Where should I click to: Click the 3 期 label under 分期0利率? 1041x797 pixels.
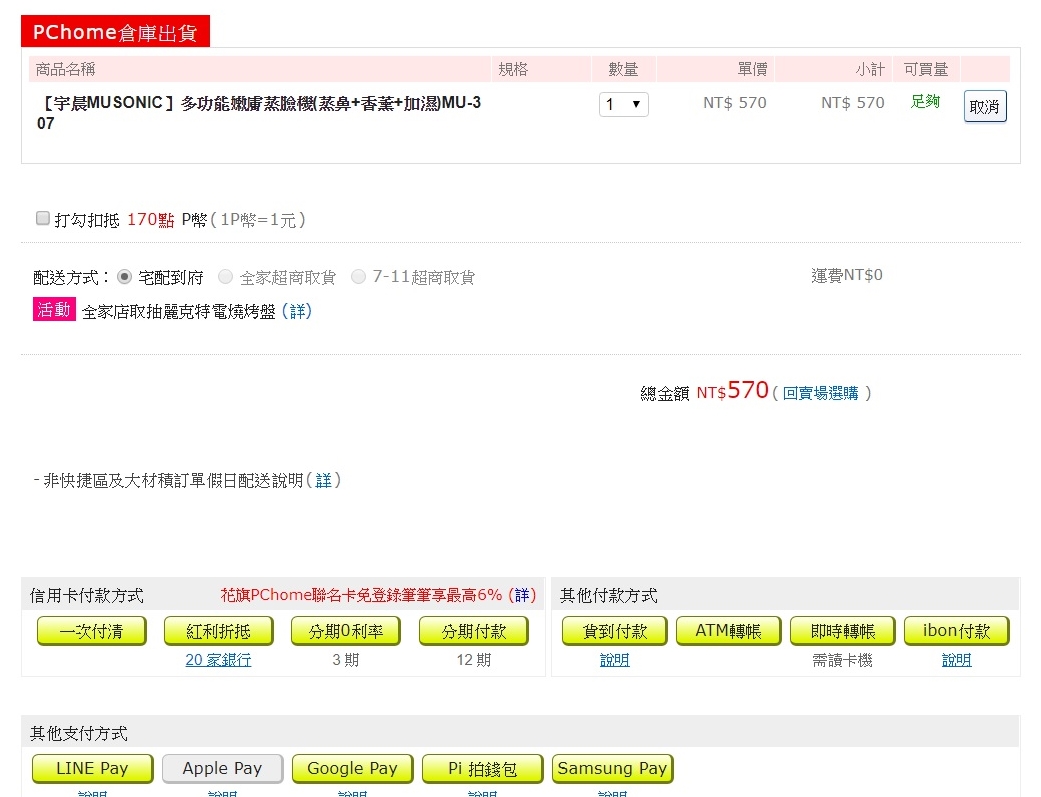346,660
